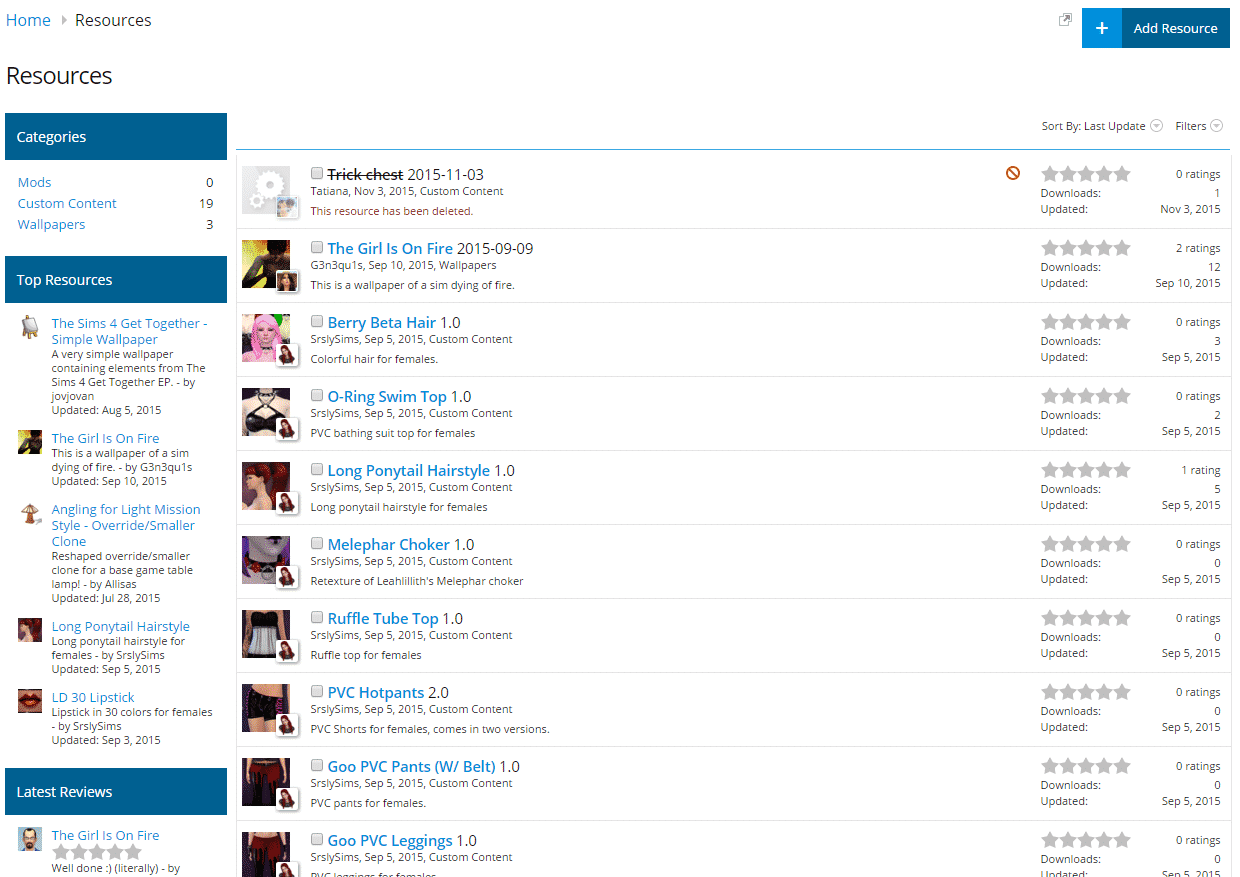This screenshot has width=1240, height=877.
Task: Click the plus icon on Add Resource
Action: [x=1102, y=28]
